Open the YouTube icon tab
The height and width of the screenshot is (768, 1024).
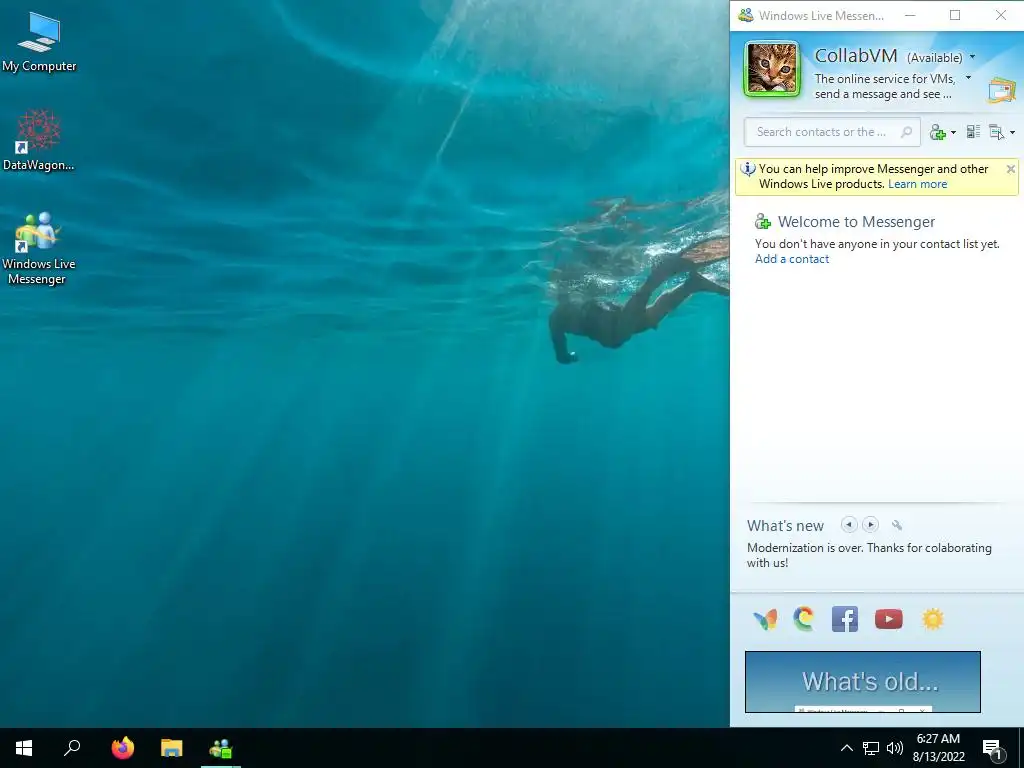888,619
